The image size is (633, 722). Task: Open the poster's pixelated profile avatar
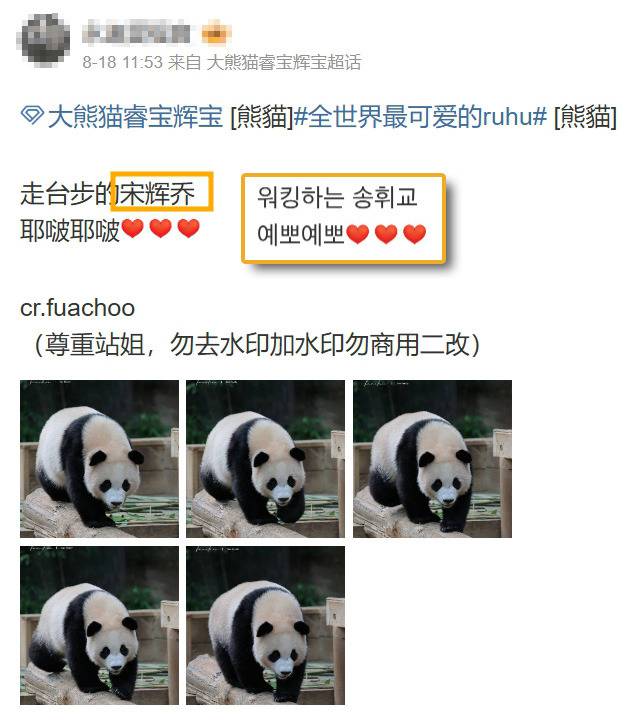[45, 40]
